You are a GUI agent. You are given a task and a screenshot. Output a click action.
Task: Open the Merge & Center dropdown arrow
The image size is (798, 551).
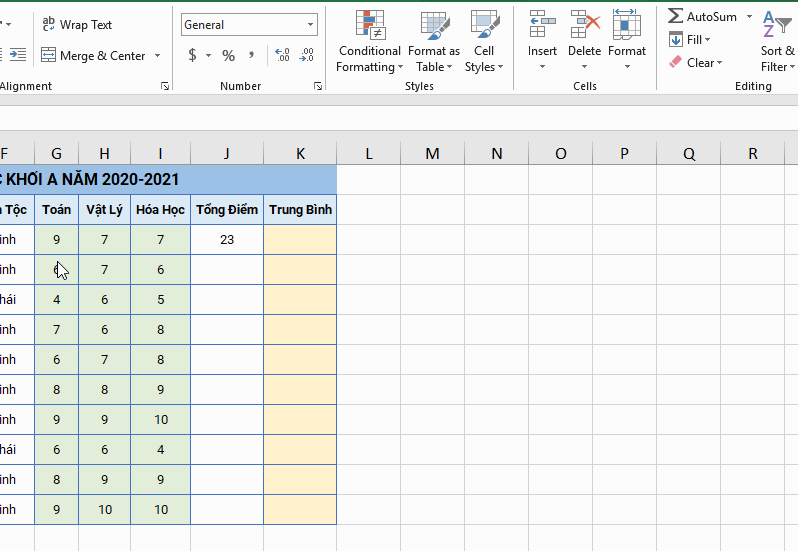coord(157,55)
